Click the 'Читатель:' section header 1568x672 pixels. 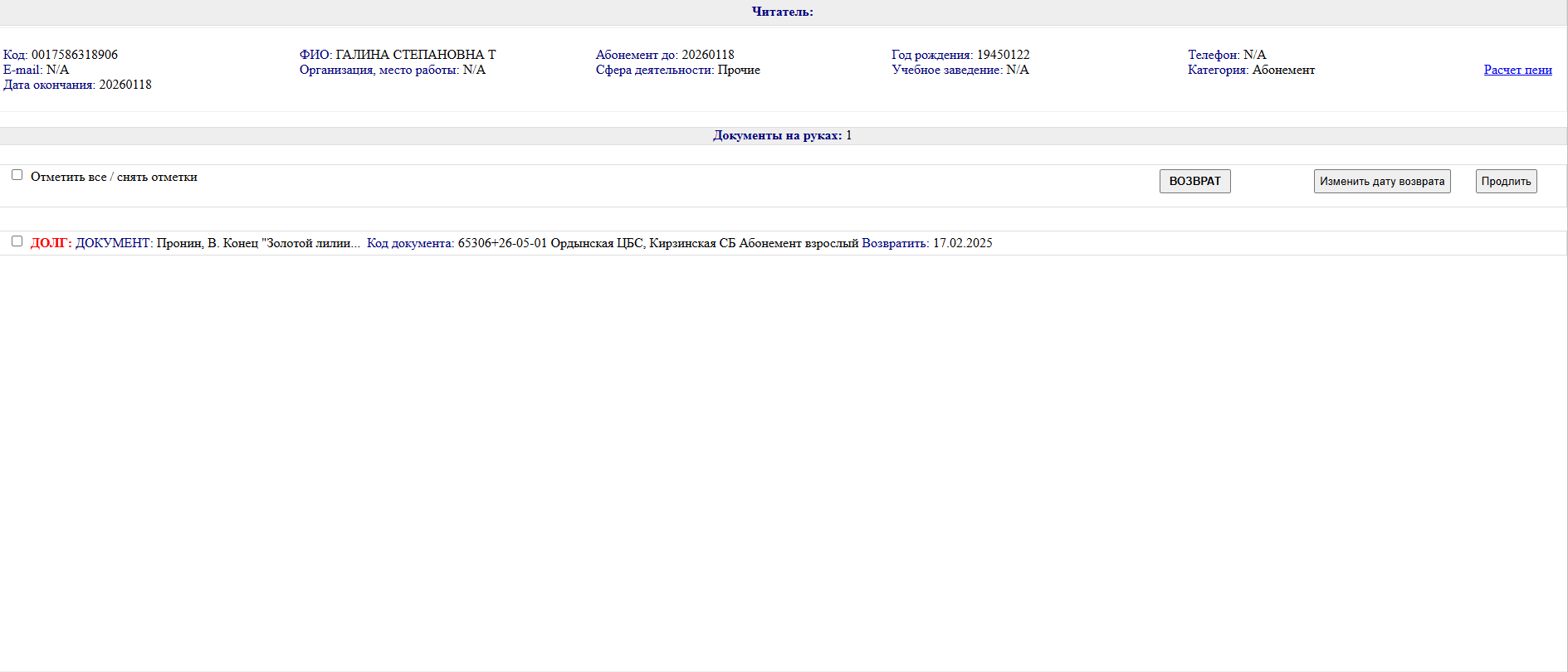(782, 12)
